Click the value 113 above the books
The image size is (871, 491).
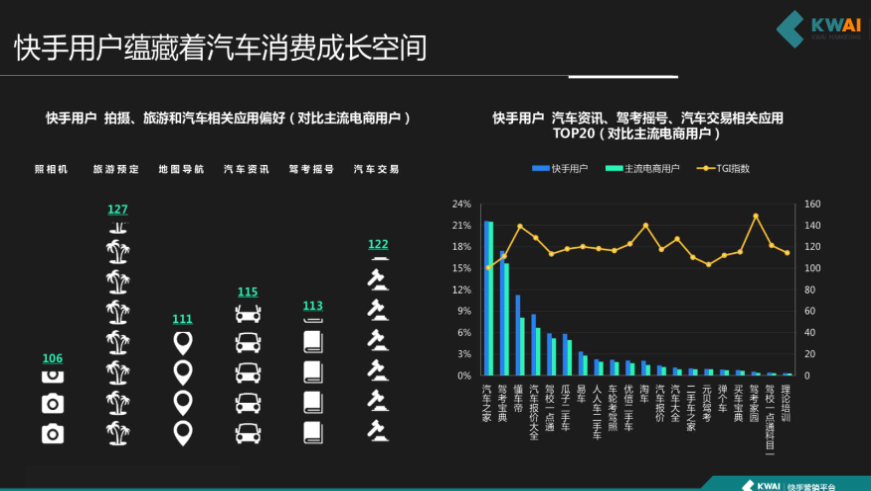tap(313, 305)
